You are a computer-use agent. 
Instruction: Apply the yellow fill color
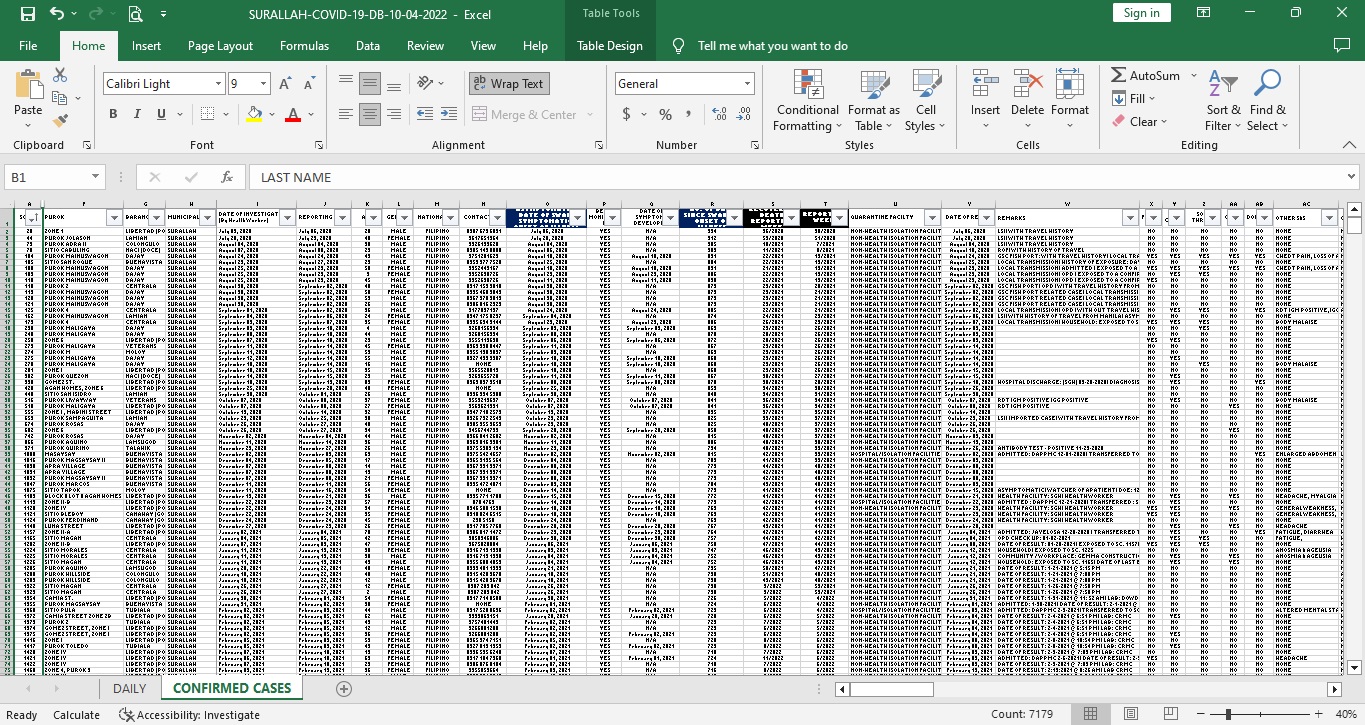(x=254, y=115)
